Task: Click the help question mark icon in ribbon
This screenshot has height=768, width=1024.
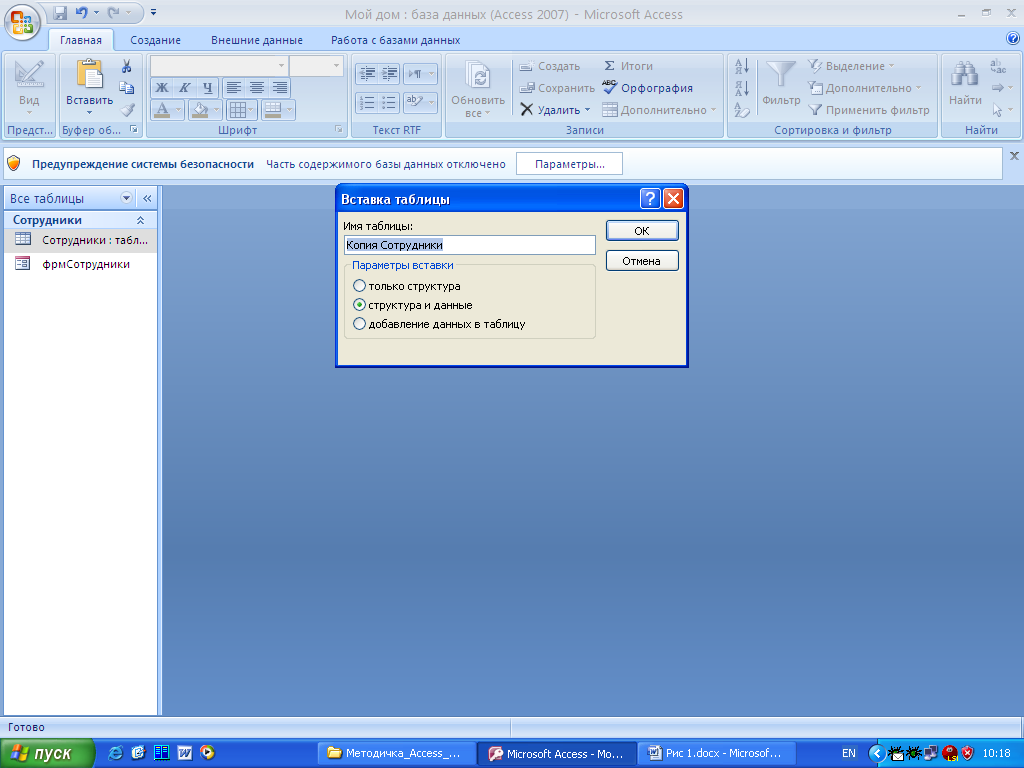Action: pyautogui.click(x=1012, y=39)
